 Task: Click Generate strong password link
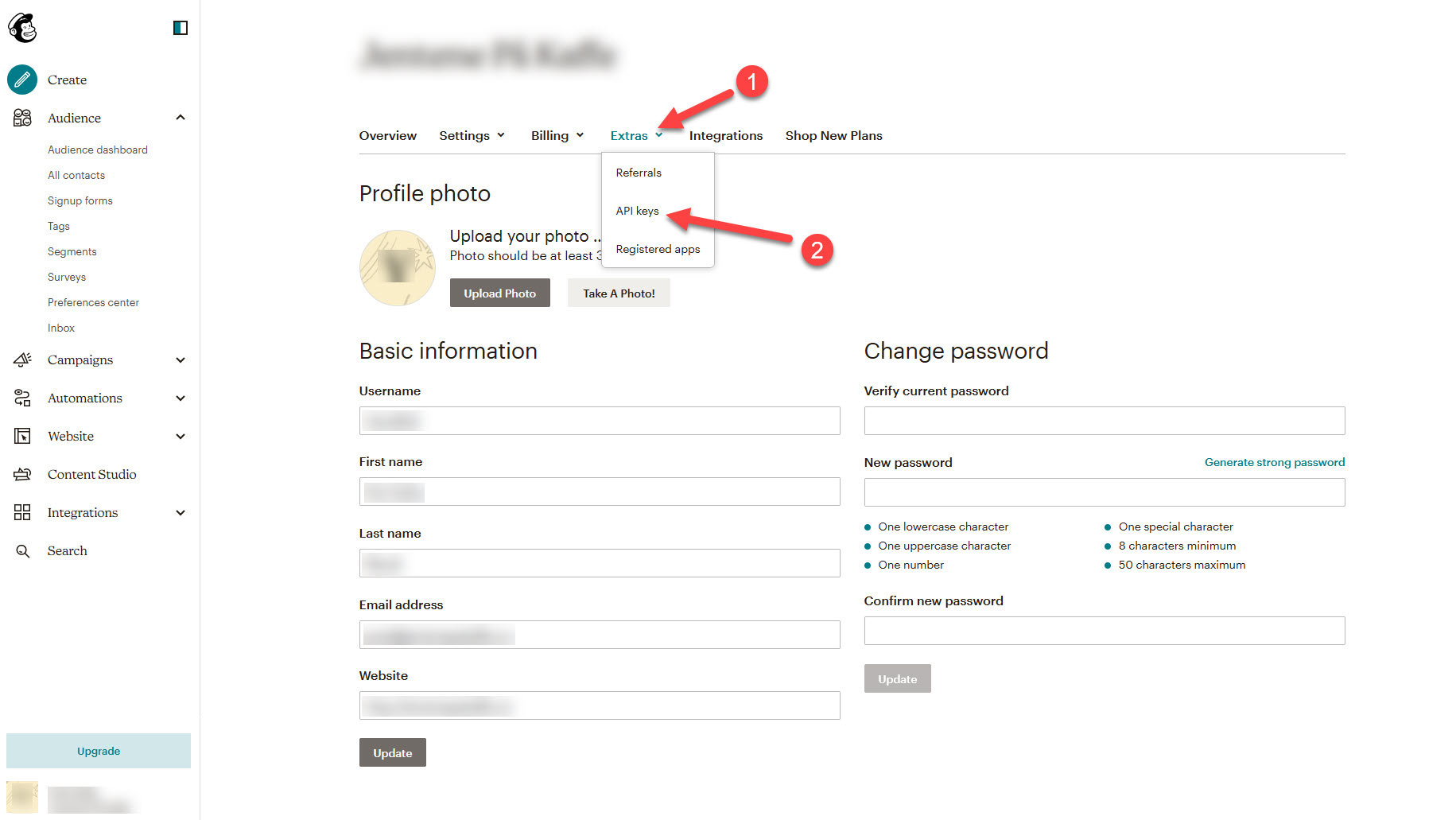point(1274,462)
